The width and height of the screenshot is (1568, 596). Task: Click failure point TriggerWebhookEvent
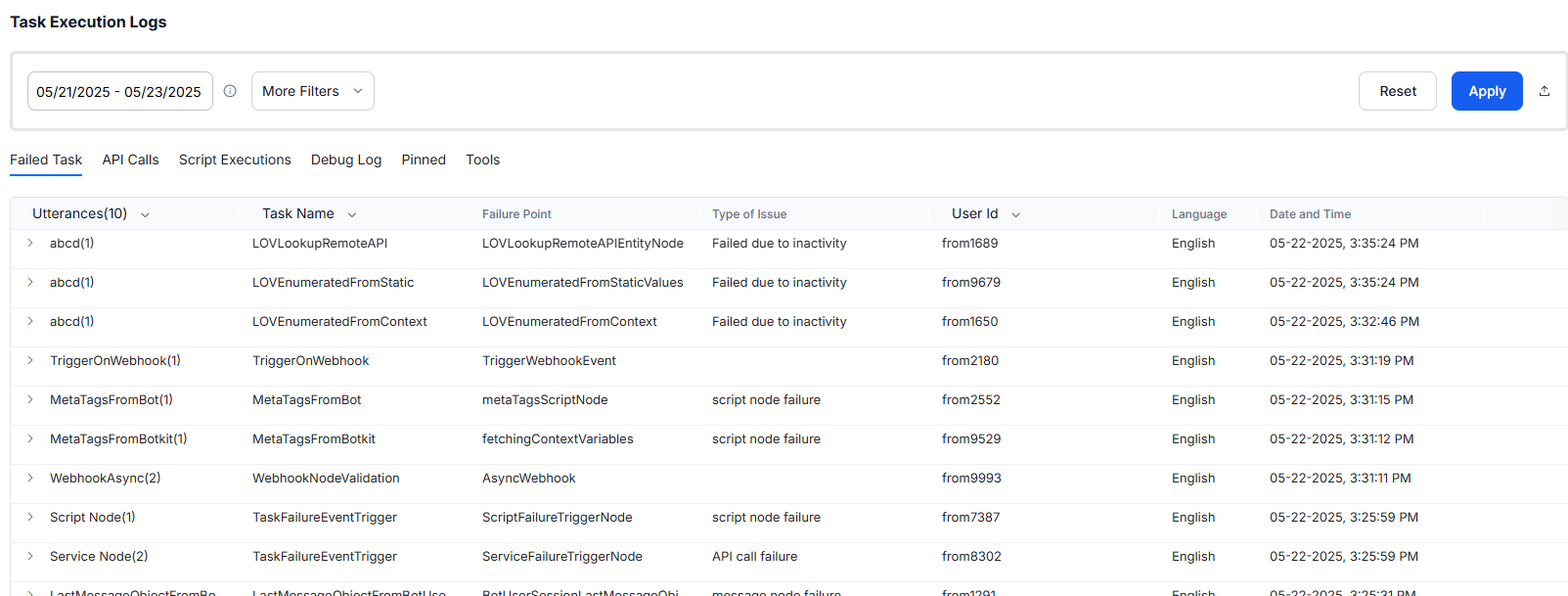(549, 360)
